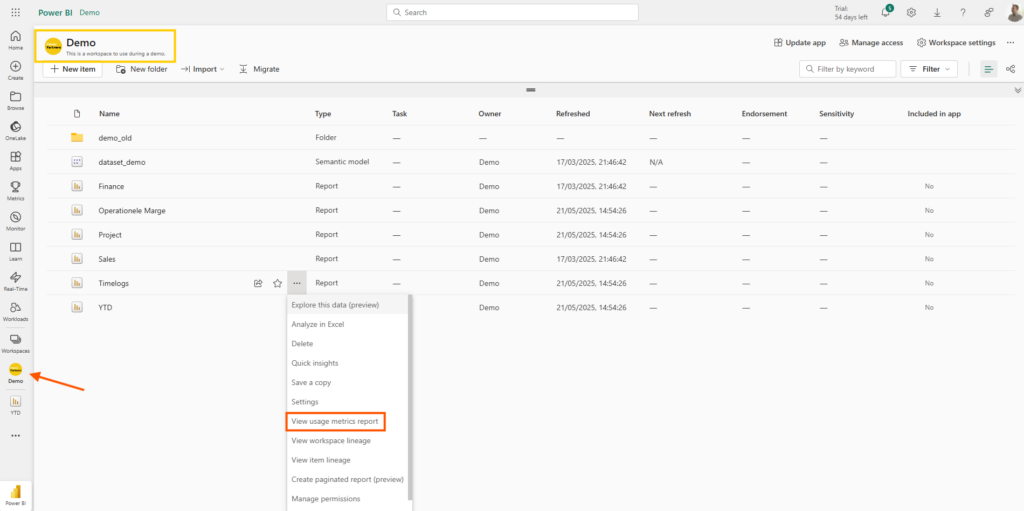
Task: Open the notifications bell
Action: [x=886, y=12]
